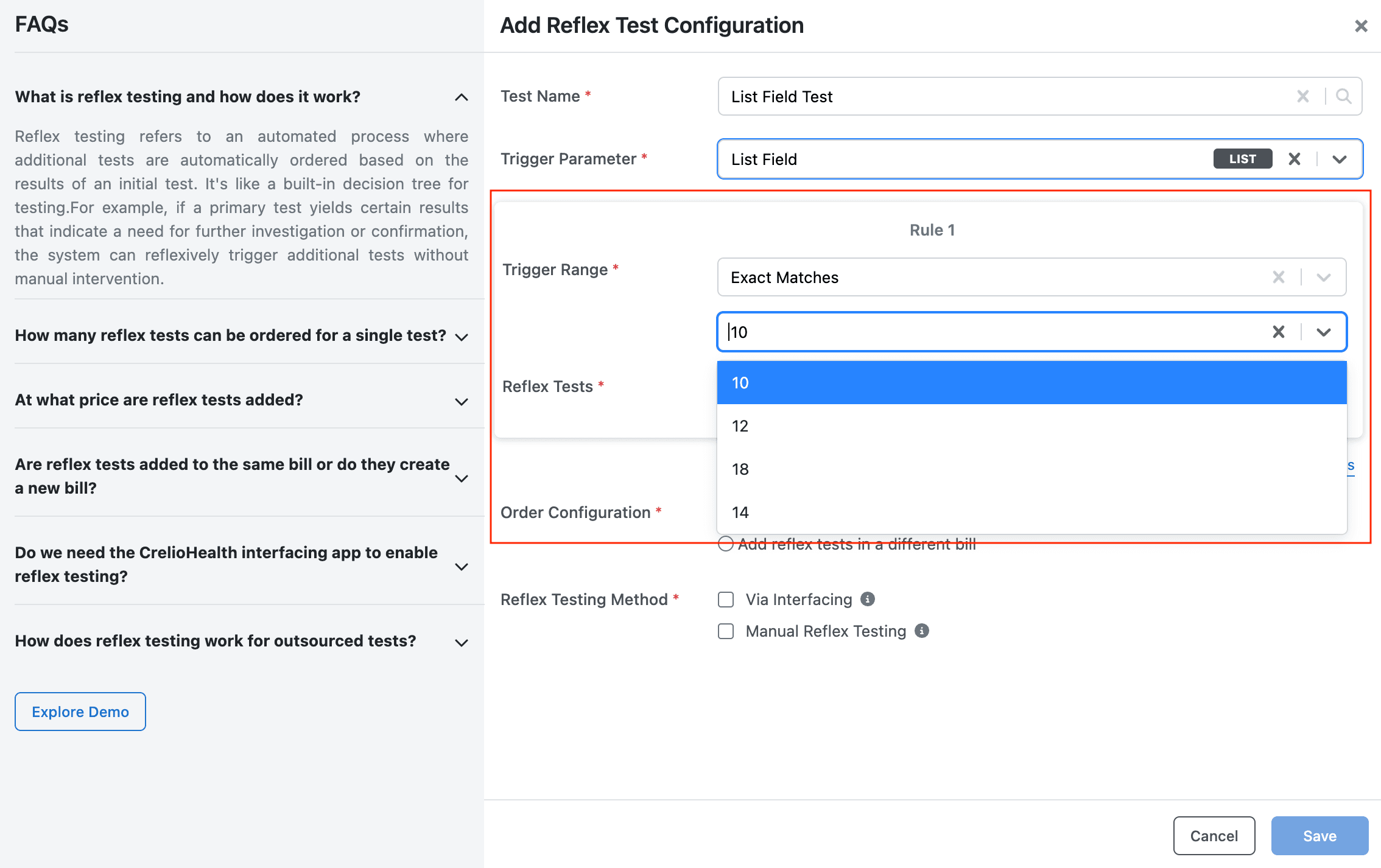Close the Add Reflex Test Configuration panel
Image resolution: width=1381 pixels, height=868 pixels.
pyautogui.click(x=1361, y=26)
